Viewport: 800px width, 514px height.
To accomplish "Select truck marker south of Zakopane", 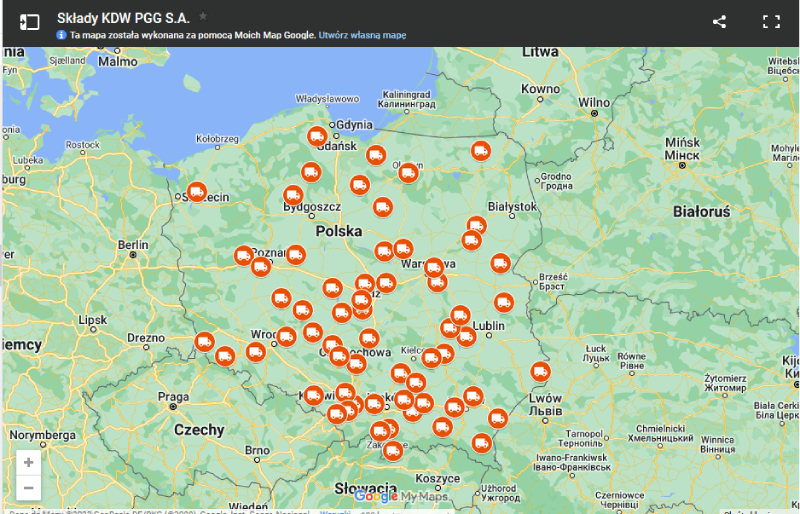I will [393, 451].
